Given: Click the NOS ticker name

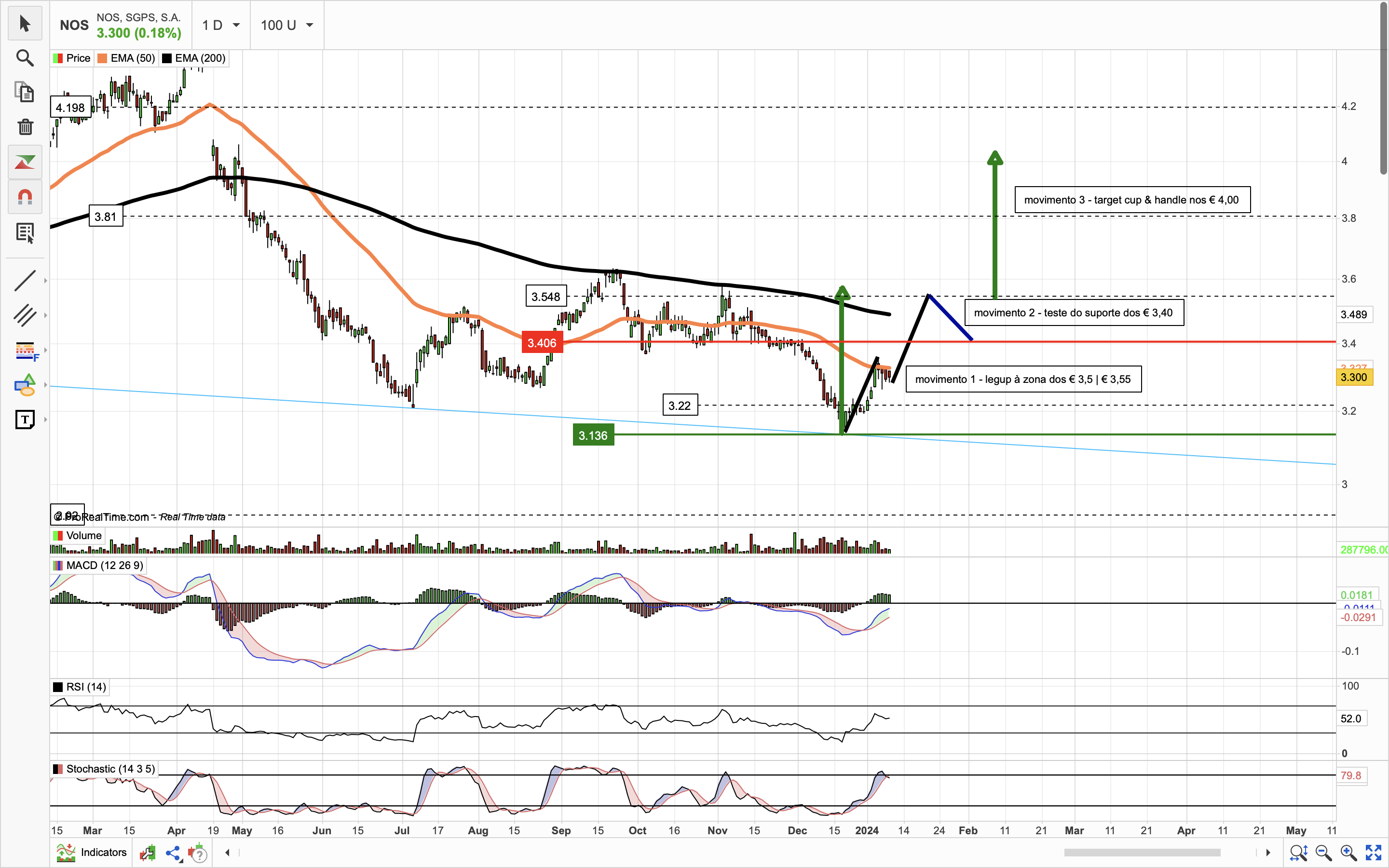Looking at the screenshot, I should [74, 25].
